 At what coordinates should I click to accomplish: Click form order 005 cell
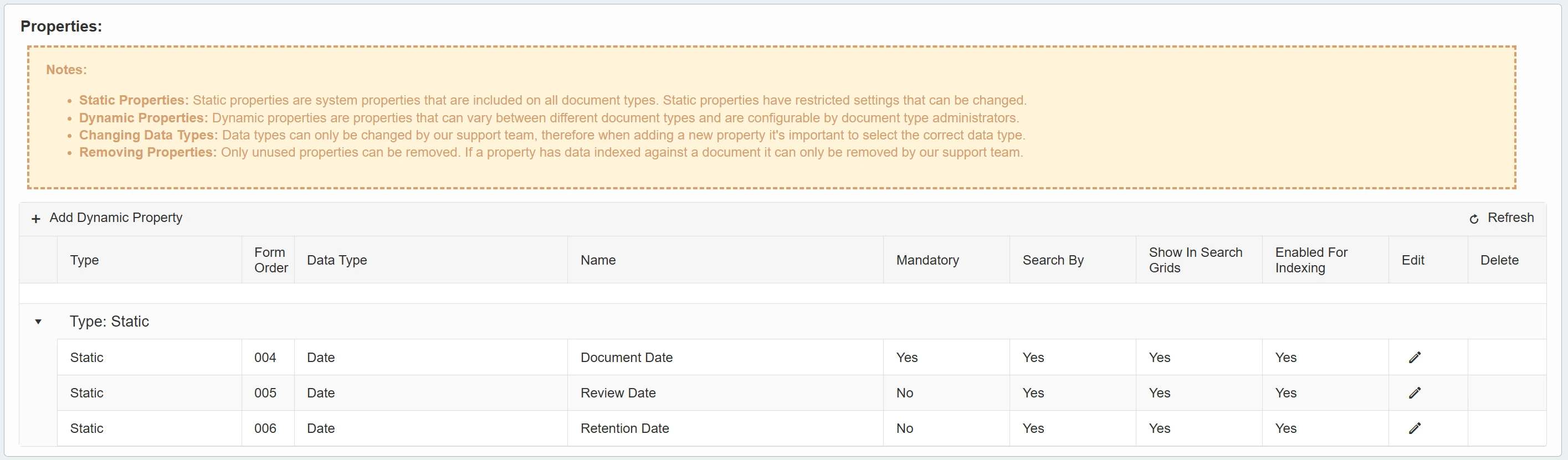coord(268,392)
